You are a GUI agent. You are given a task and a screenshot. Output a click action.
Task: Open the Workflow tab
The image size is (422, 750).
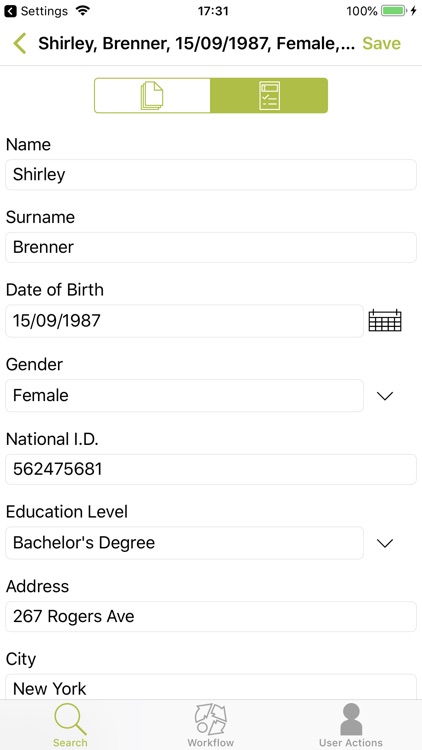(x=211, y=726)
